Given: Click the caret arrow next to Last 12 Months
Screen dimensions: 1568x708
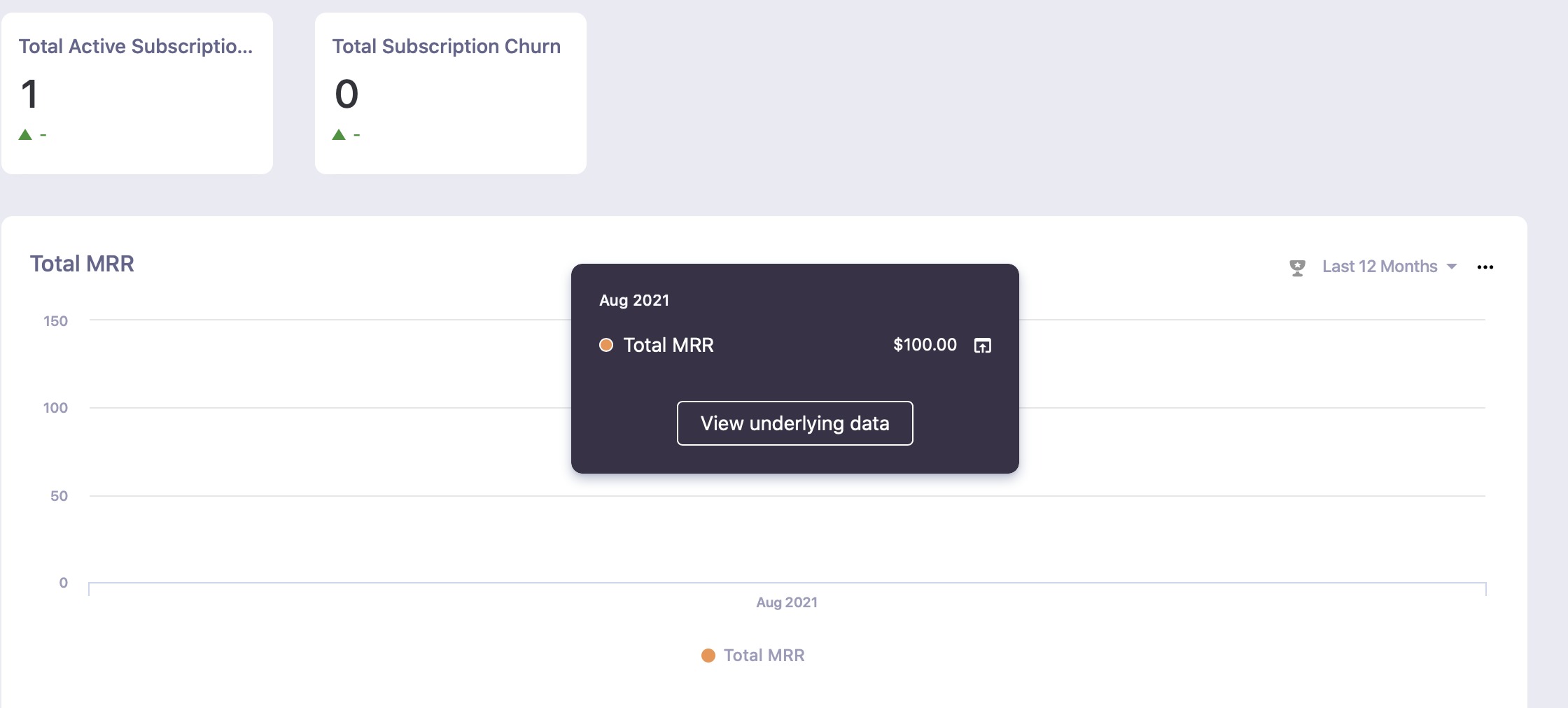Looking at the screenshot, I should [x=1452, y=267].
